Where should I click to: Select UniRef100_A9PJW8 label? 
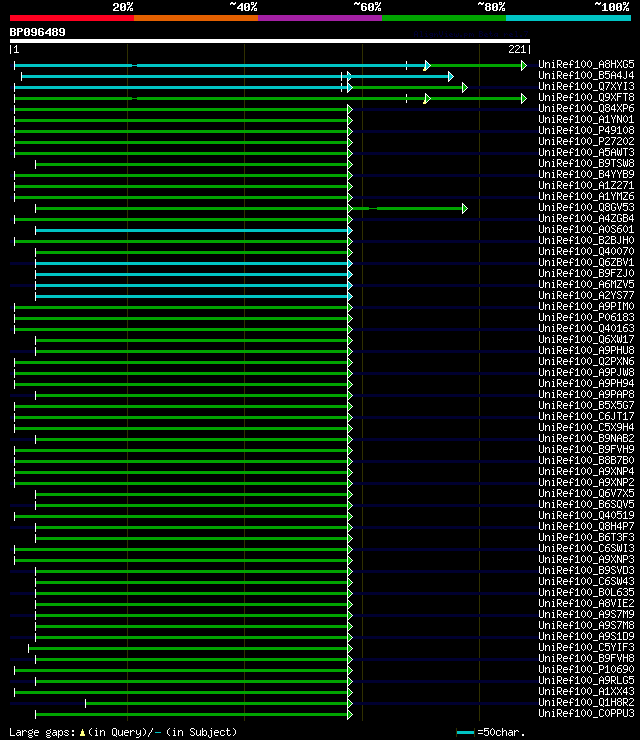[586, 372]
